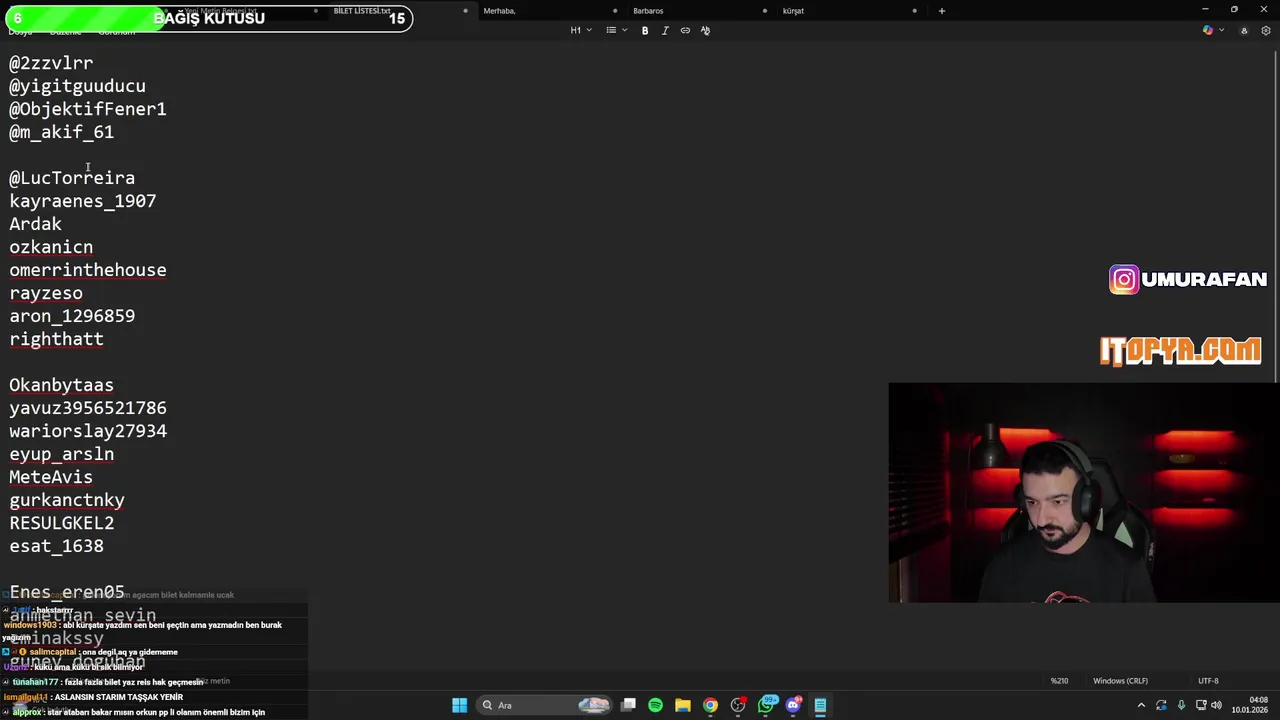Click the line MeteAvis

coord(51,477)
